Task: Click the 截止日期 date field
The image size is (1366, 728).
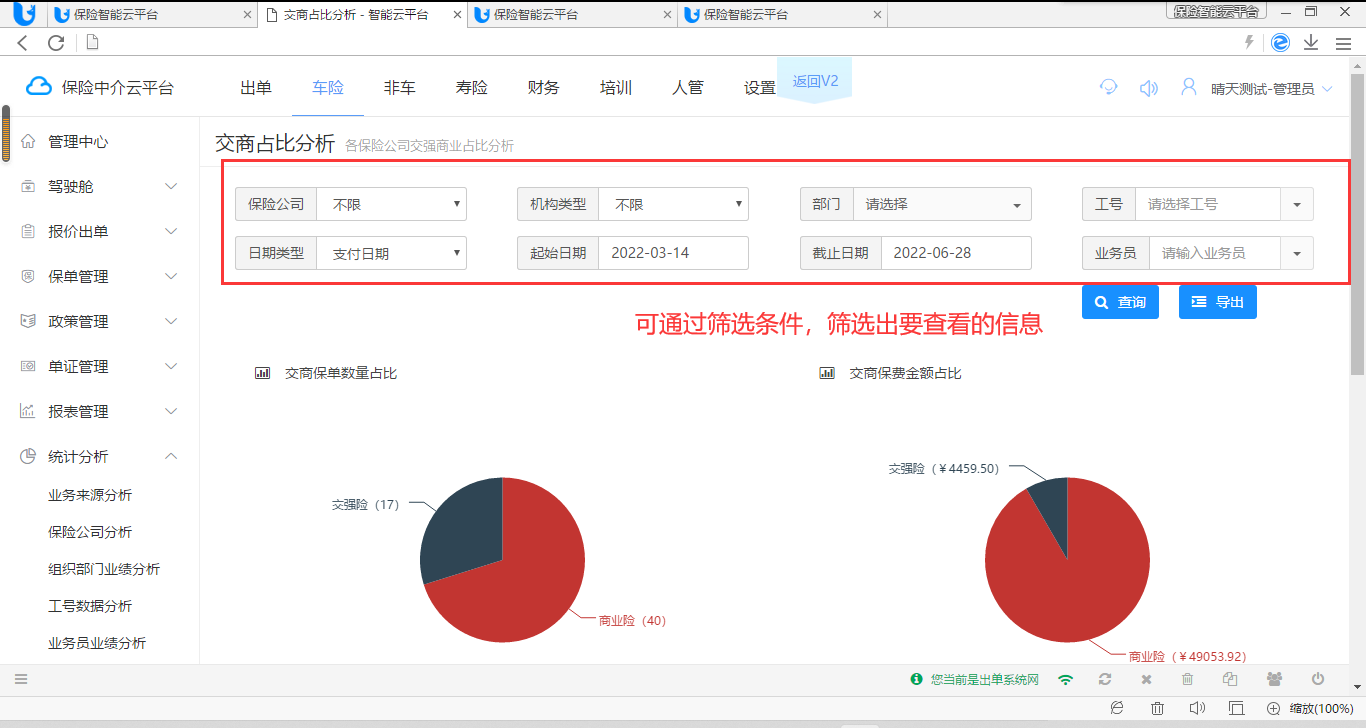Action: pyautogui.click(x=955, y=253)
